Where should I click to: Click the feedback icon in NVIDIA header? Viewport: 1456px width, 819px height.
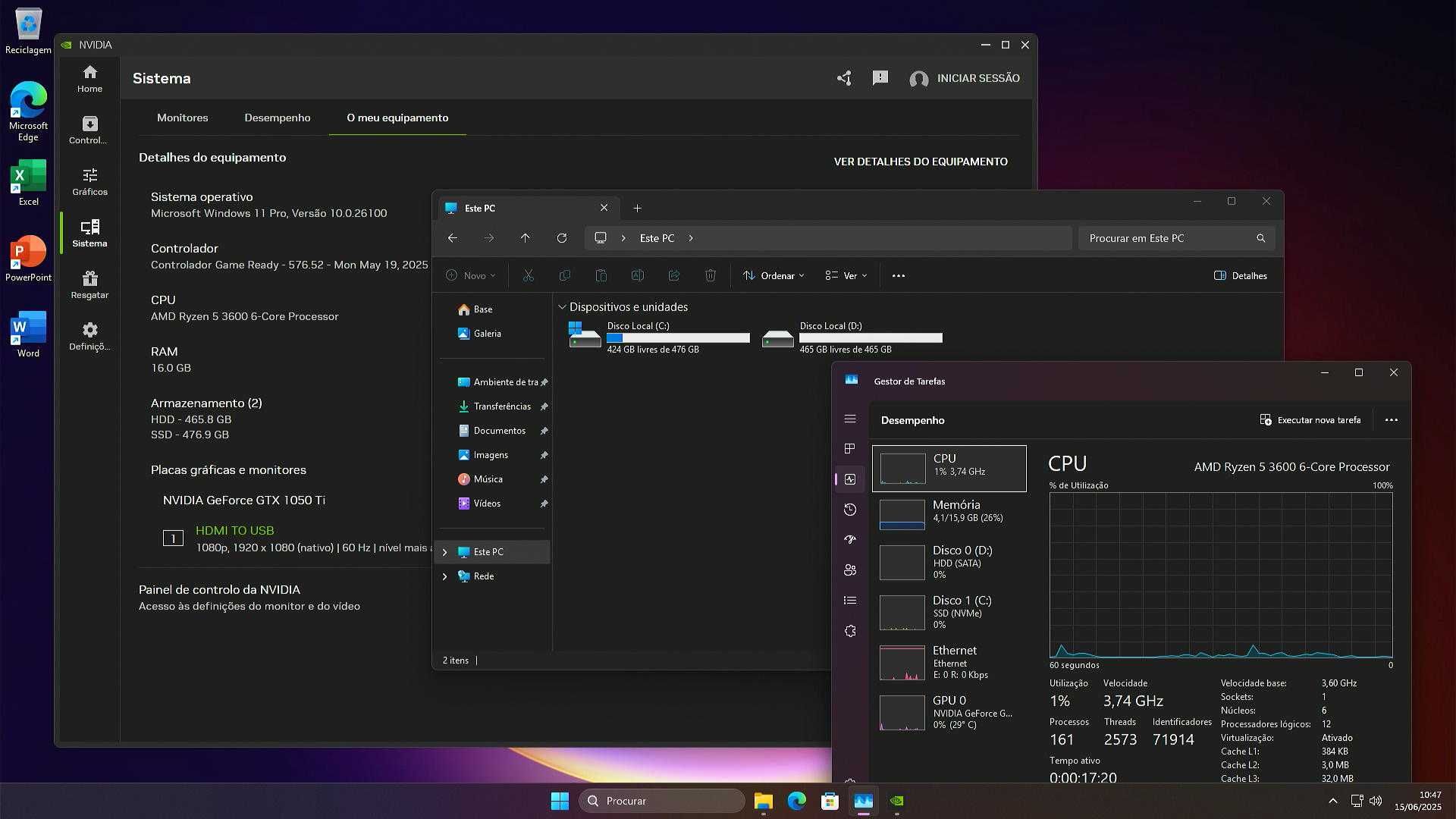pyautogui.click(x=880, y=78)
